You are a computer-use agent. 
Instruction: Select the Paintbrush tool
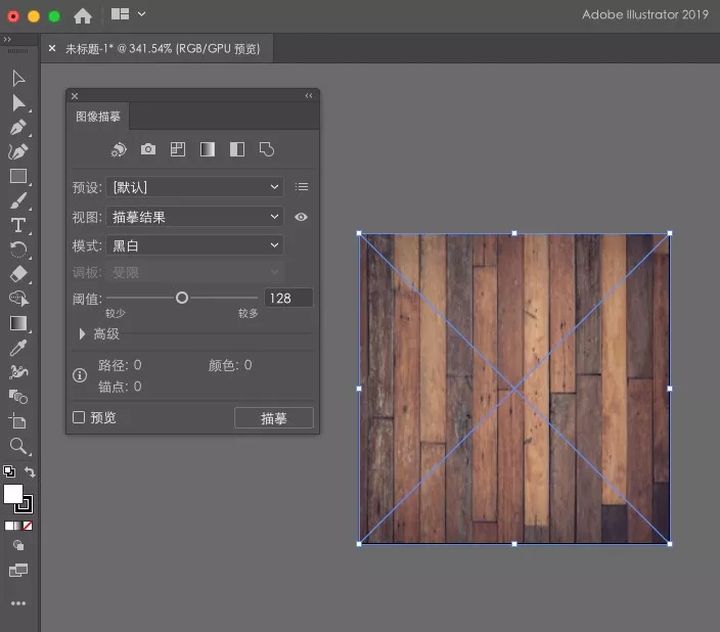click(x=18, y=201)
